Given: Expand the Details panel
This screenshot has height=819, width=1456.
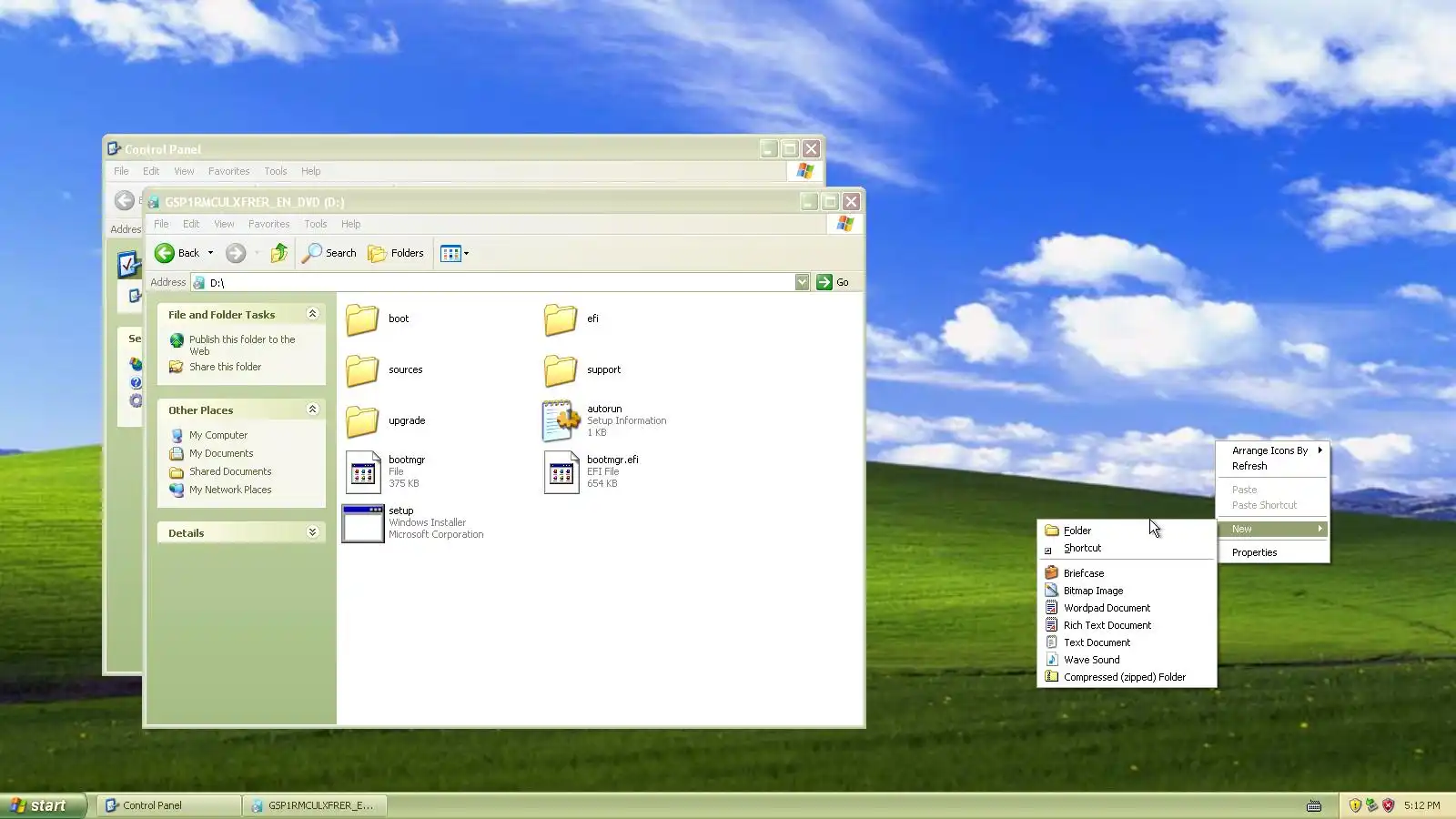Looking at the screenshot, I should point(312,532).
